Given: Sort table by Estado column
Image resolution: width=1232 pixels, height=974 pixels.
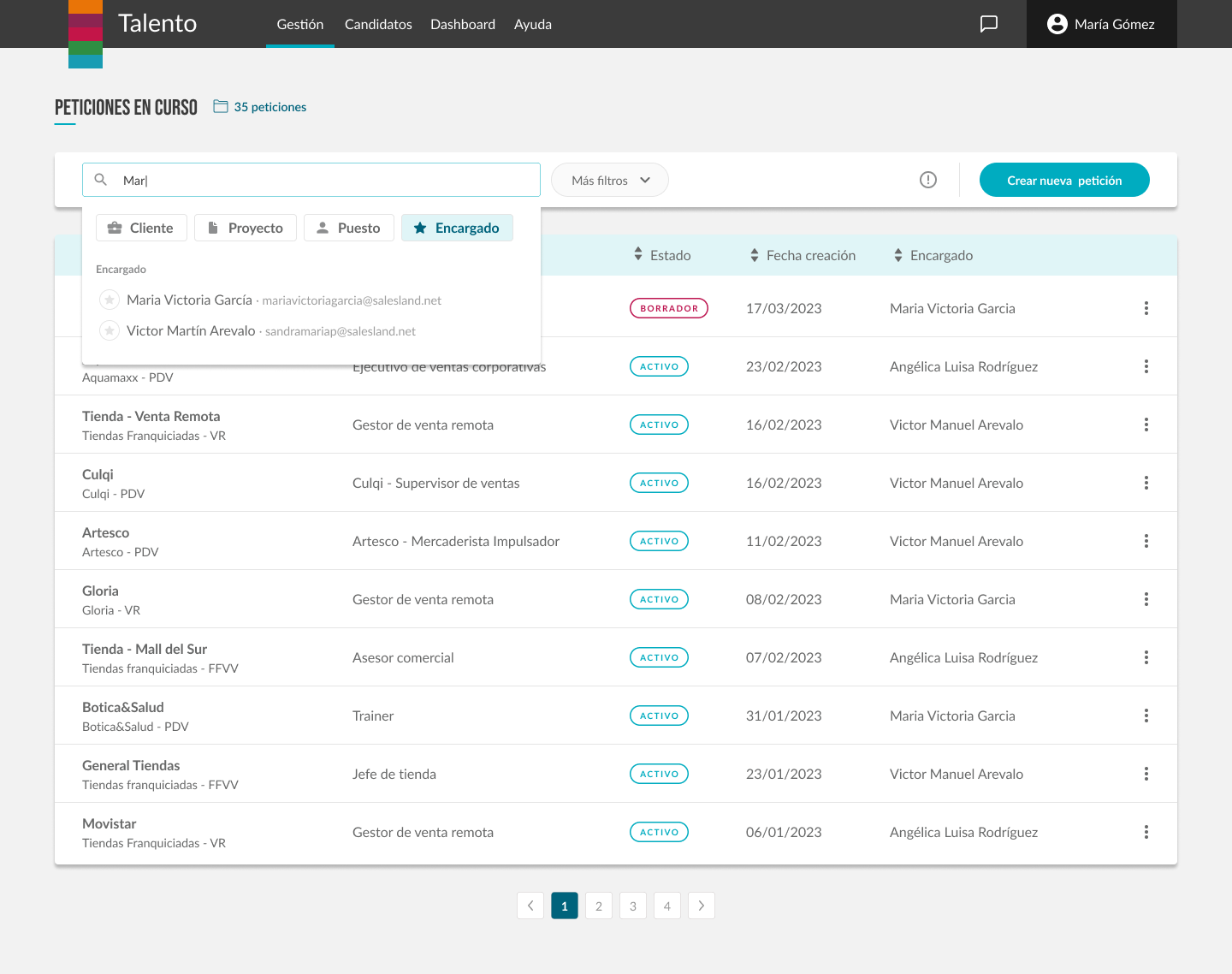Looking at the screenshot, I should (x=661, y=255).
